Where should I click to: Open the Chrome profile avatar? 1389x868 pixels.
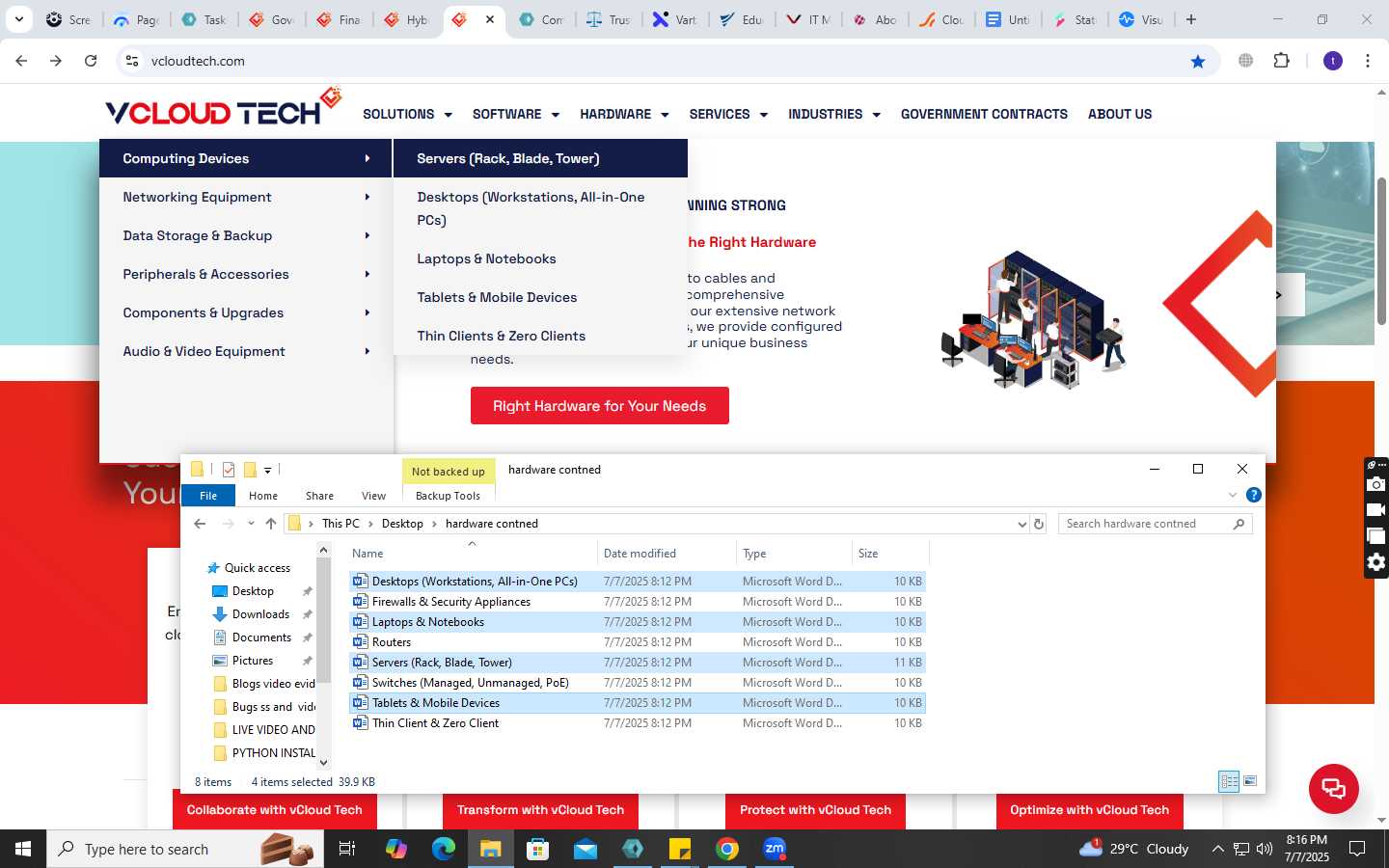click(1333, 61)
